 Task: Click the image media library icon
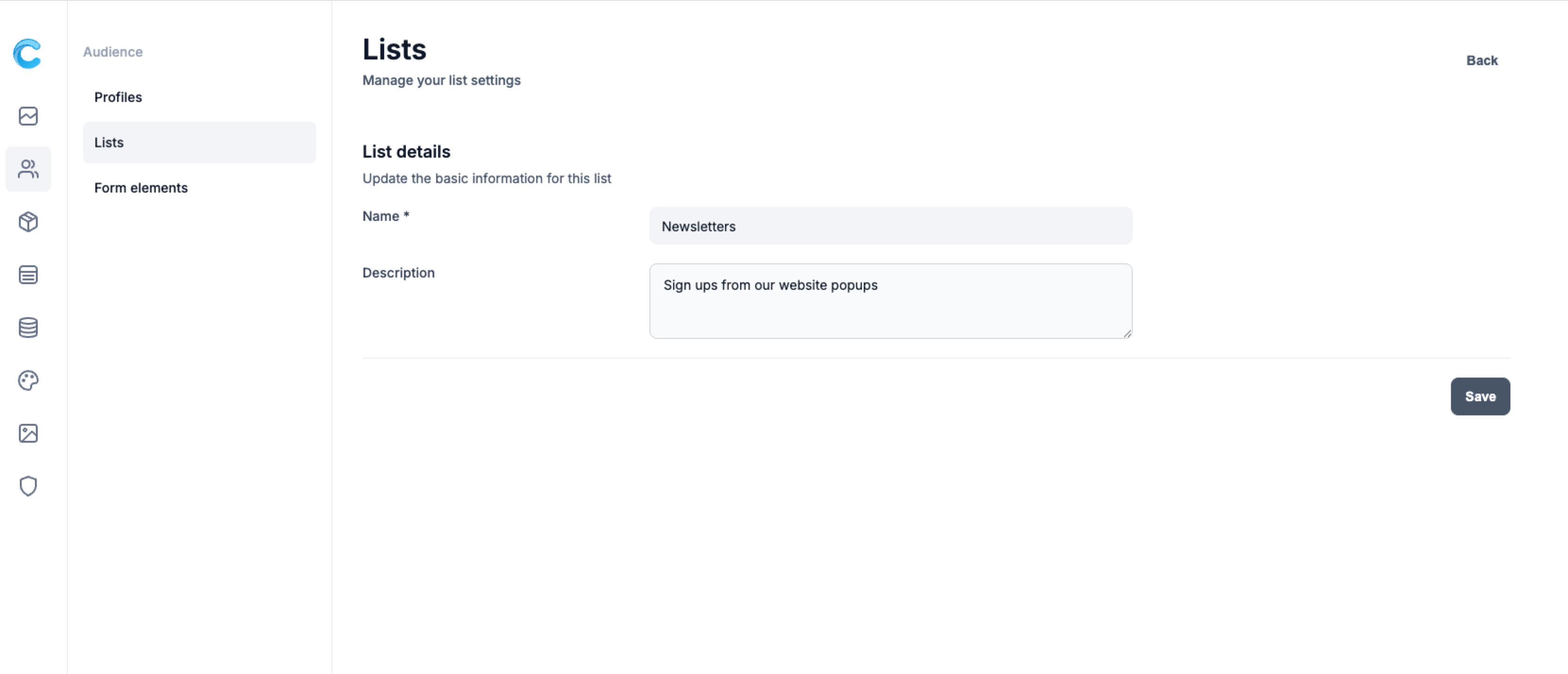point(28,433)
